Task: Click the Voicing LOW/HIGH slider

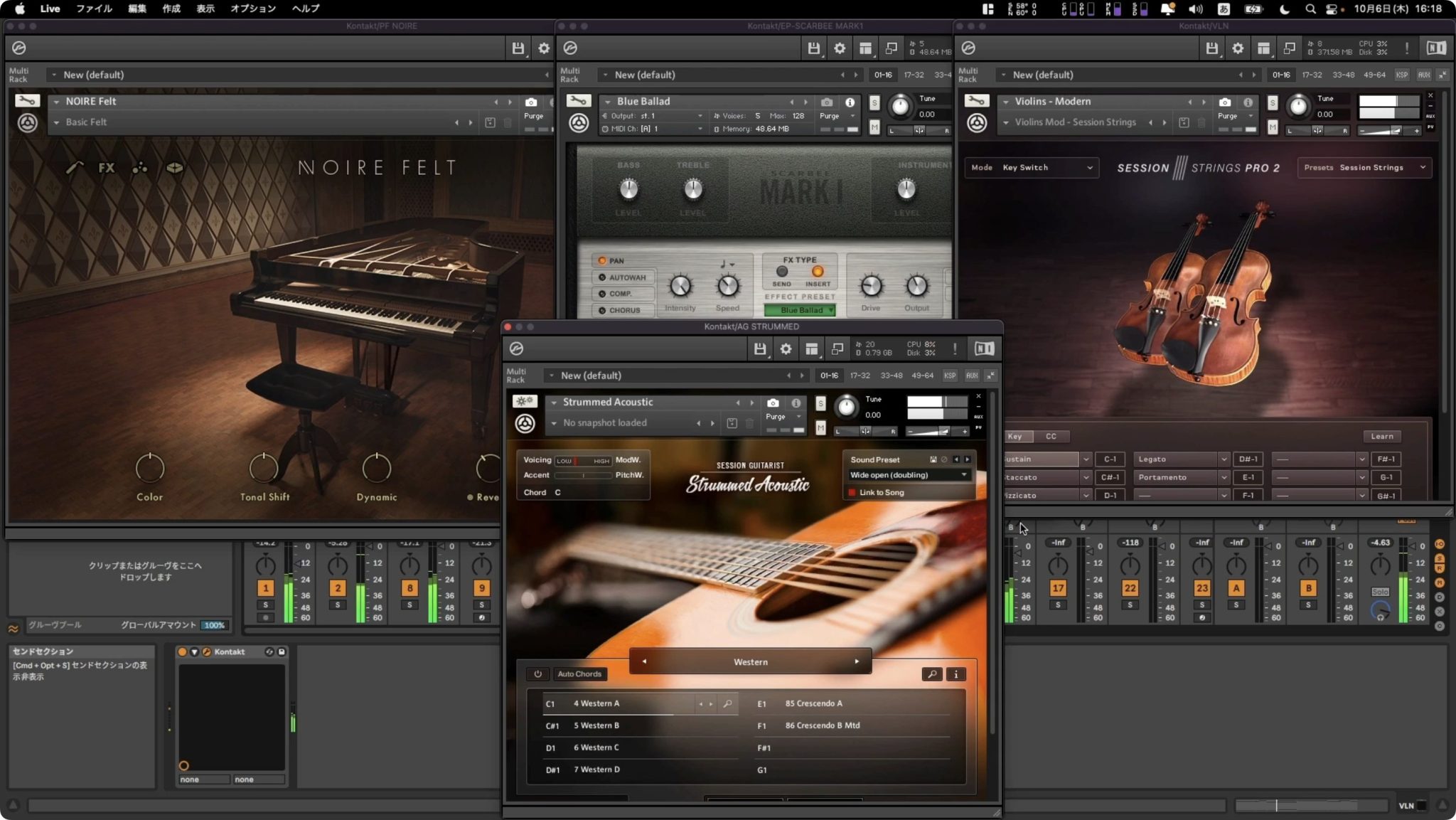Action: point(582,460)
